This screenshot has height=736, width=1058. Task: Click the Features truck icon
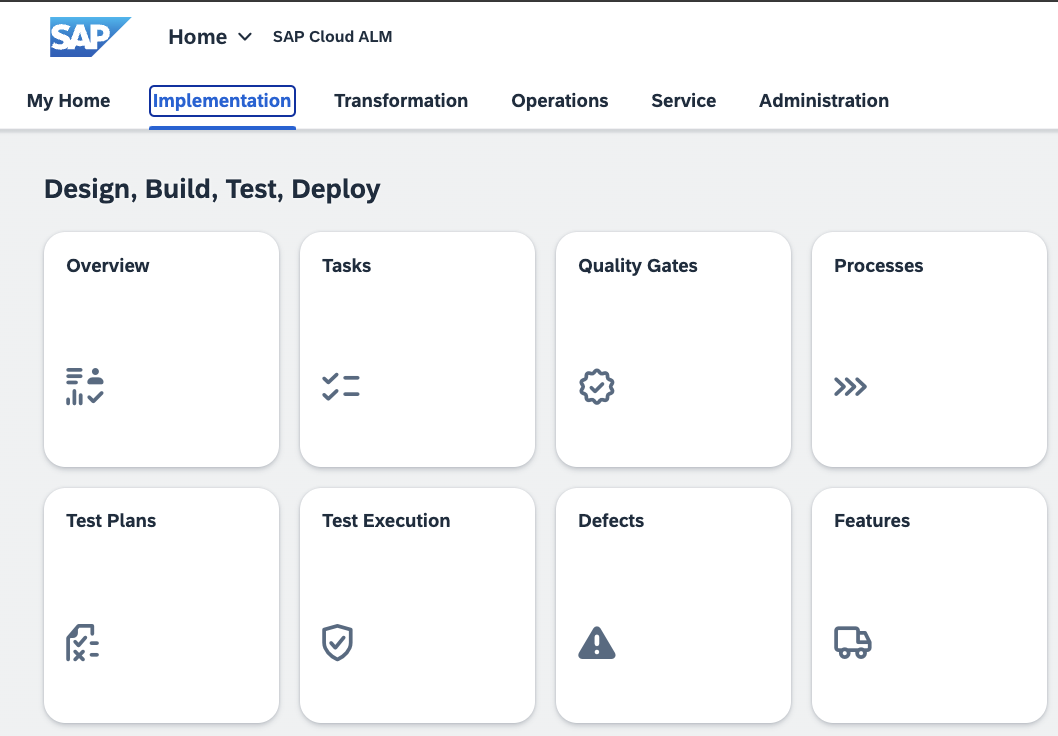[x=853, y=642]
